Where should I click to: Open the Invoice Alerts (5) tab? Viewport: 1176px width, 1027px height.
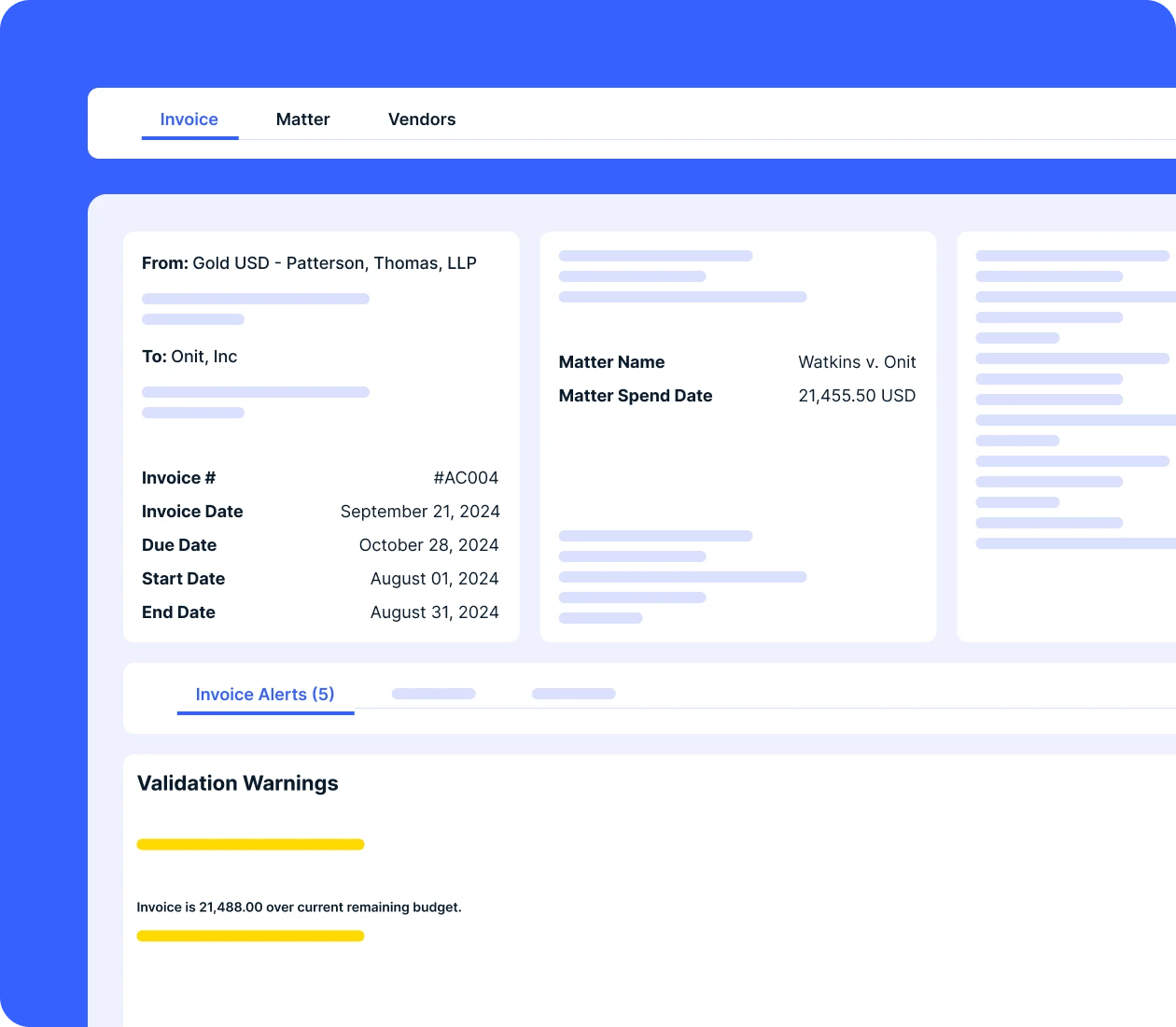(x=265, y=695)
